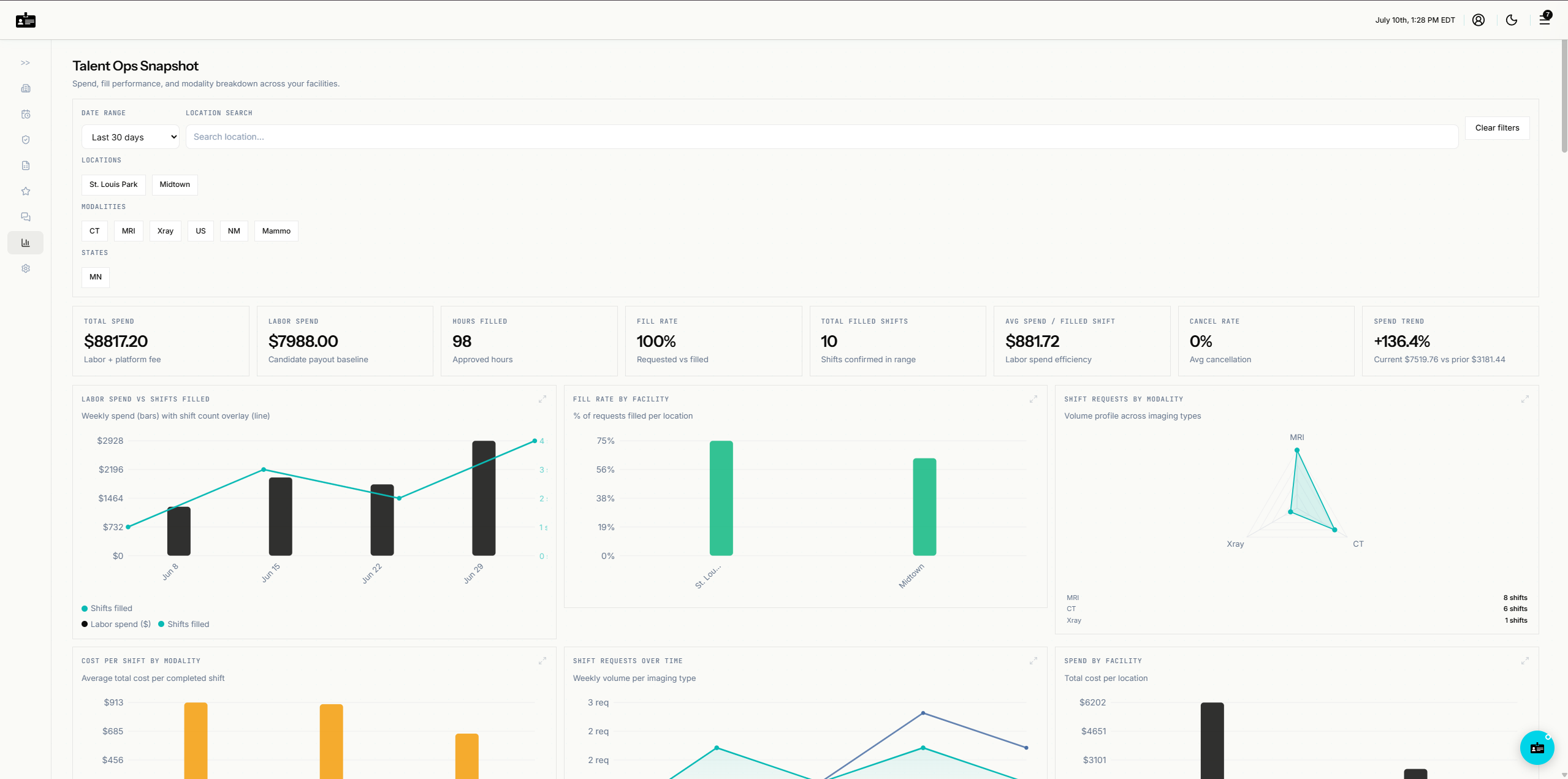Click the Jun 29 labor spend bar
This screenshot has width=1568, height=779.
[484, 498]
